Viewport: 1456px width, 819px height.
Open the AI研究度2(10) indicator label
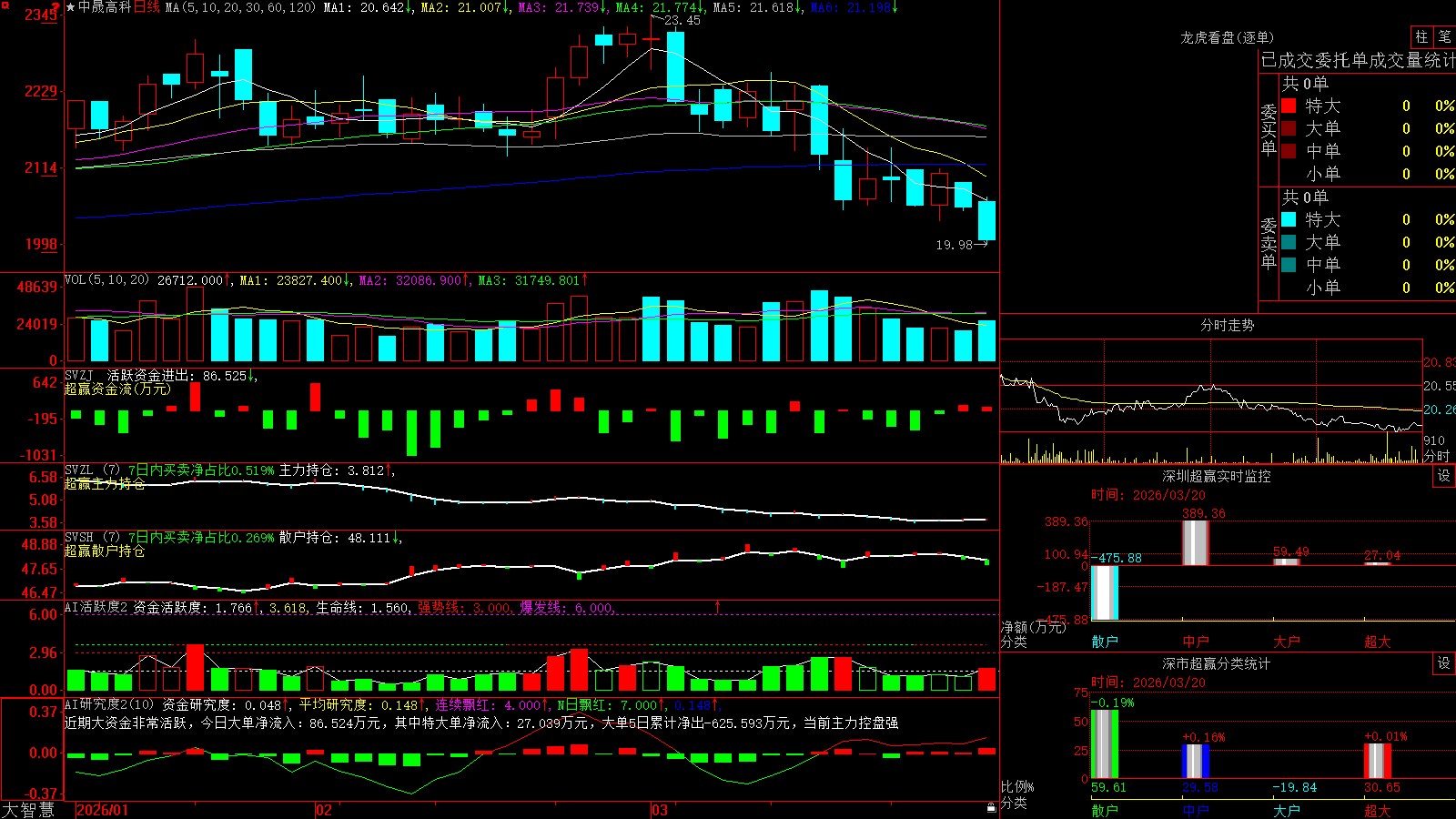(x=110, y=704)
